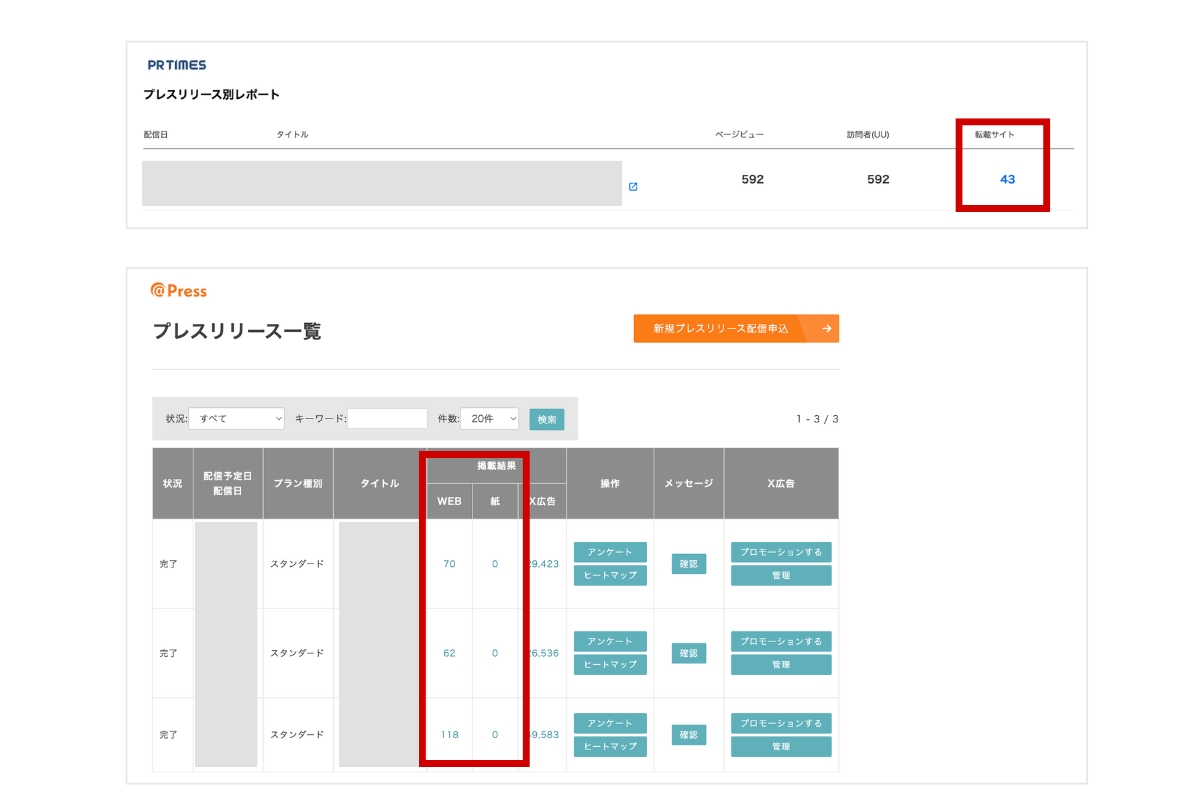Click the 紙 count in the WEB 70 row
The image size is (1200, 800).
coord(495,564)
